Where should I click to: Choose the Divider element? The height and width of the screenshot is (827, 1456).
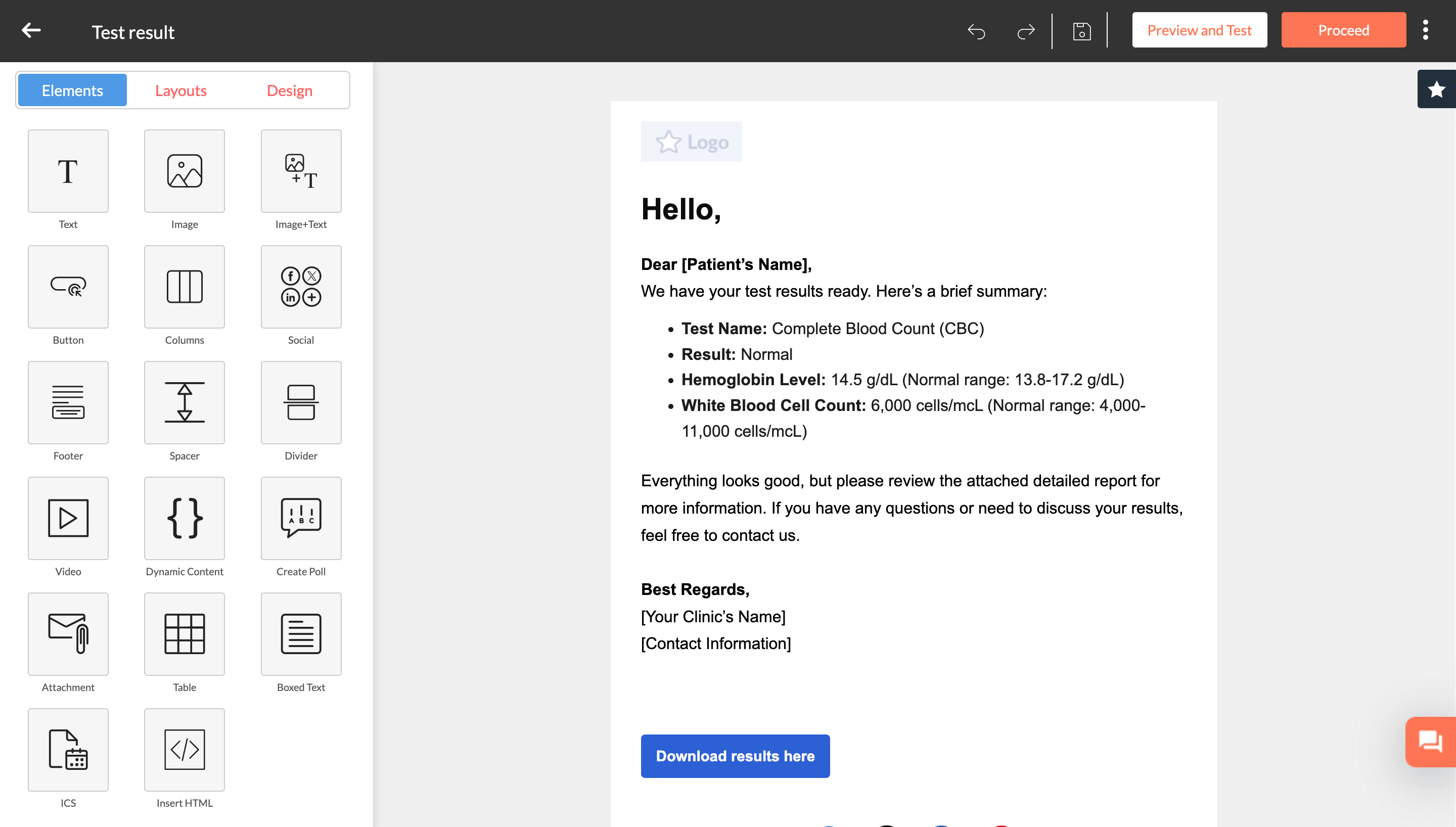coord(300,402)
